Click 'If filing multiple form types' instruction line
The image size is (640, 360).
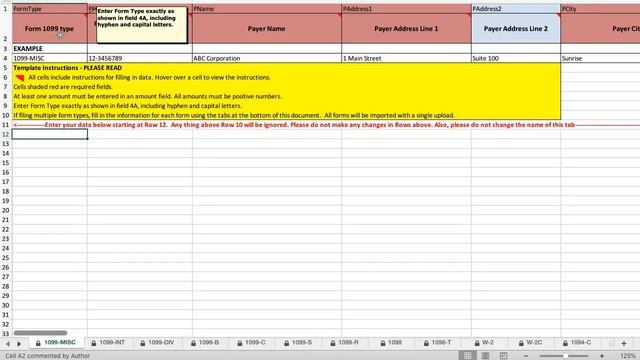[233, 116]
